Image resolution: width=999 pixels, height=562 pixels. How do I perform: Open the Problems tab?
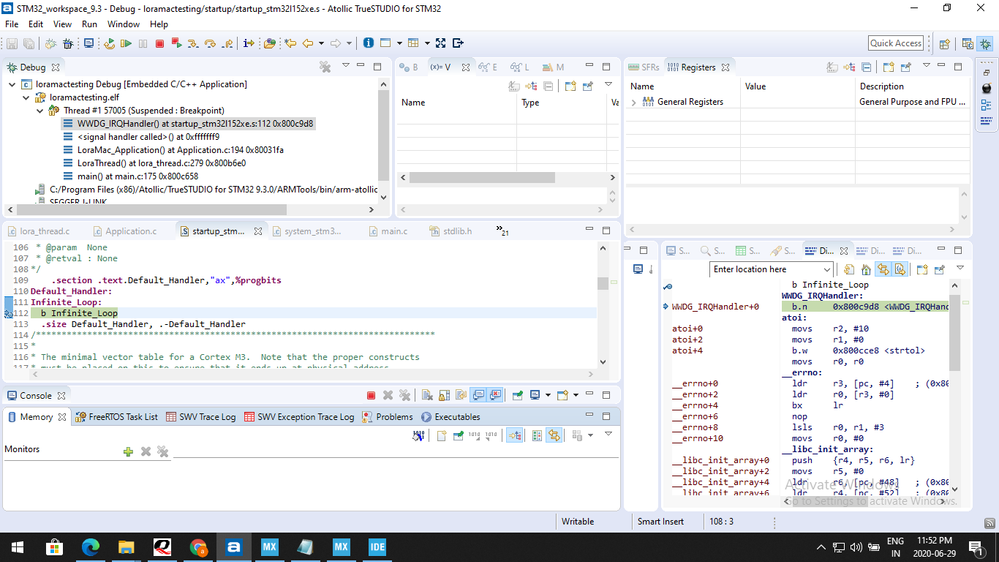pyautogui.click(x=387, y=417)
